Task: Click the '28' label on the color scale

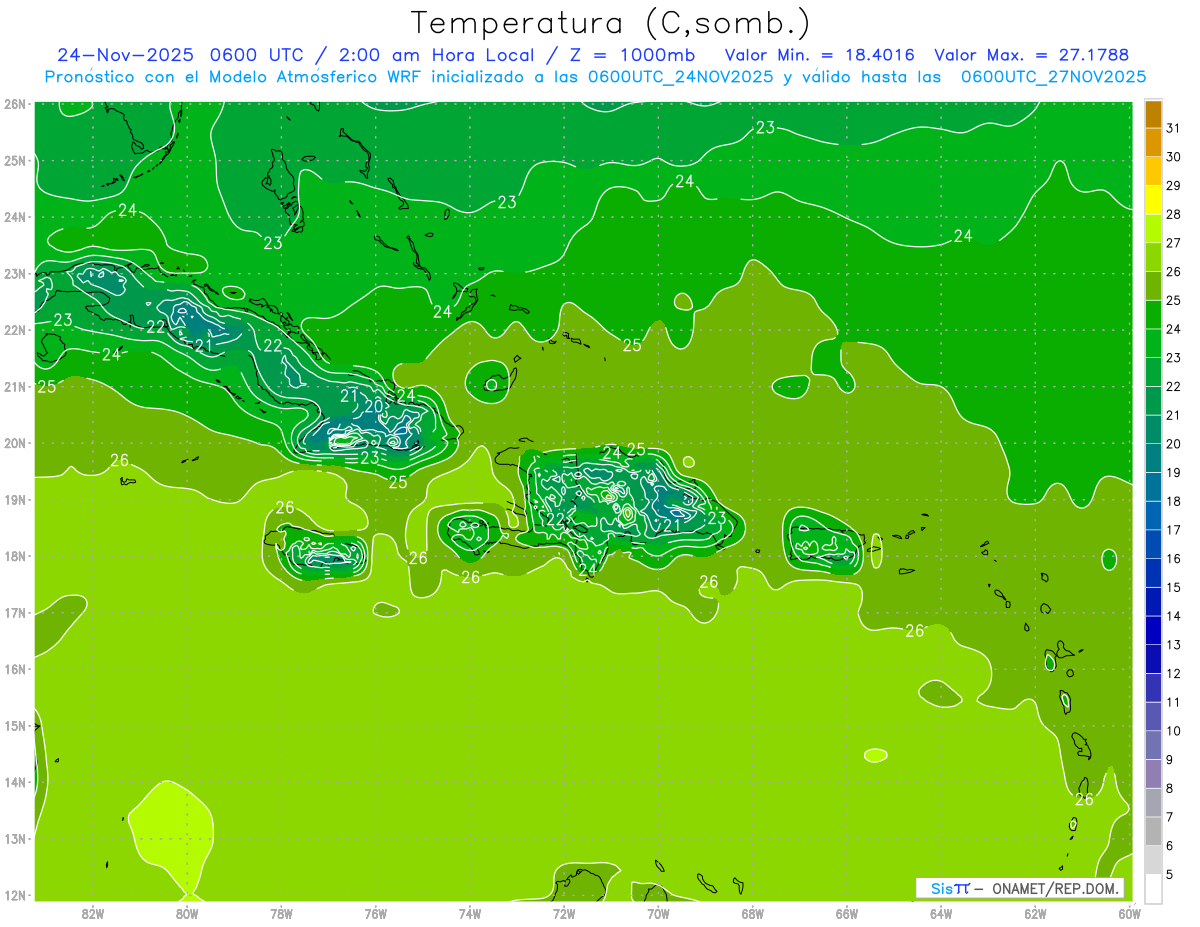Action: tap(1174, 214)
